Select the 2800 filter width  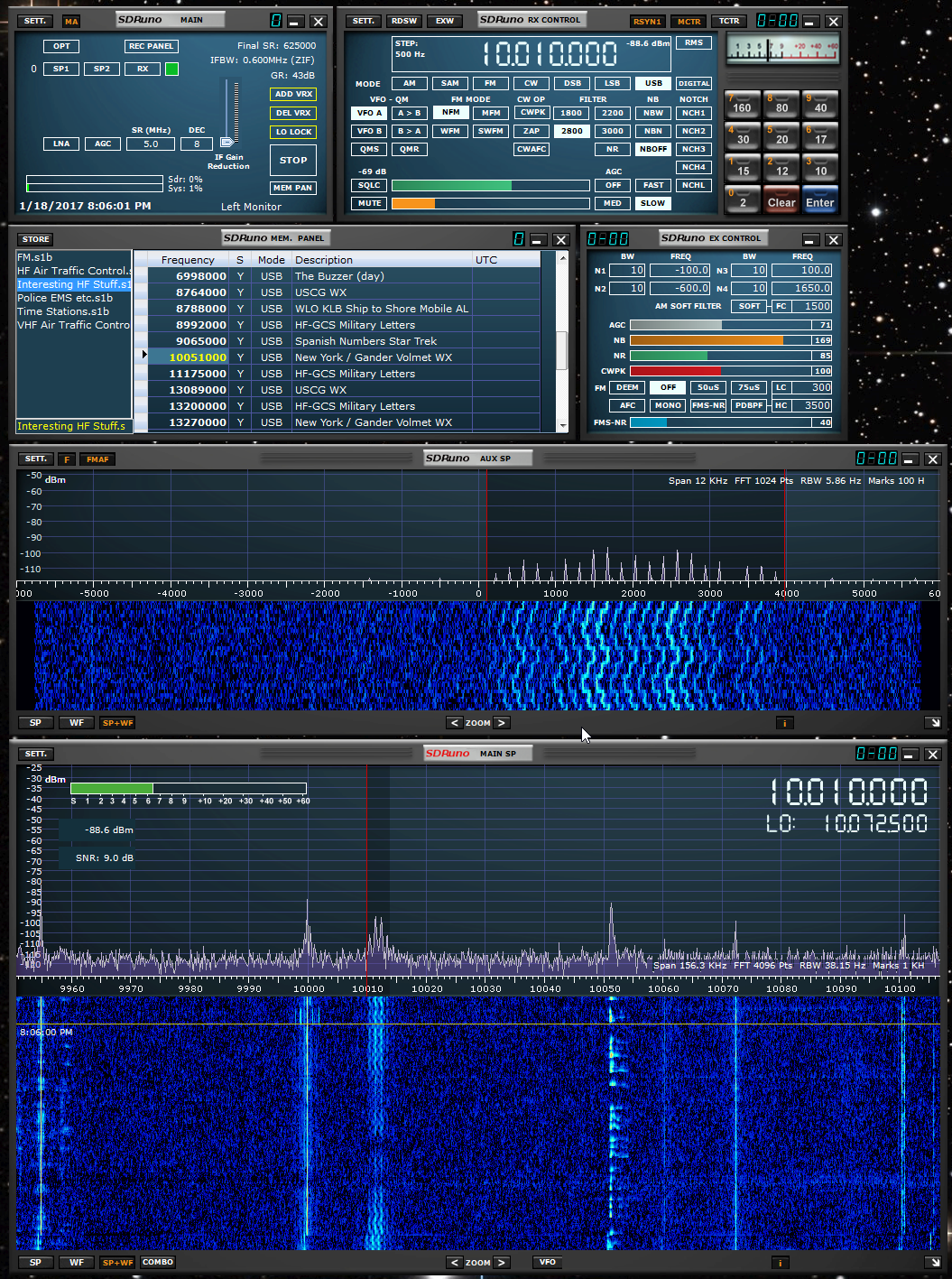click(x=572, y=131)
